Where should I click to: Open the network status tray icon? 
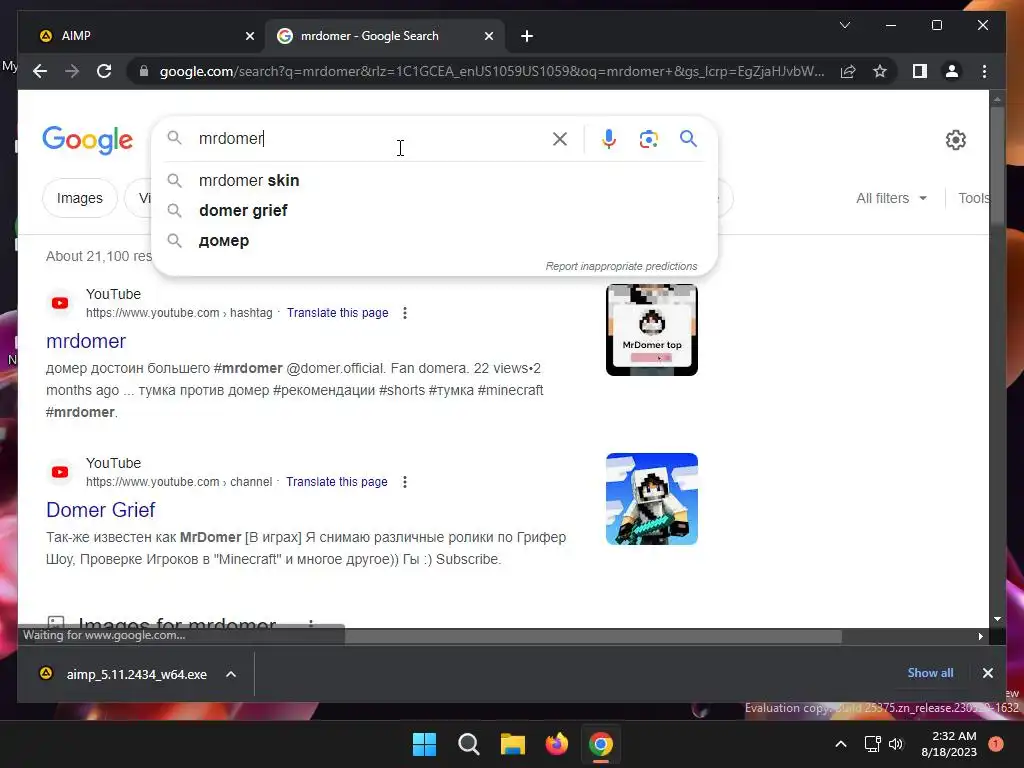(872, 744)
